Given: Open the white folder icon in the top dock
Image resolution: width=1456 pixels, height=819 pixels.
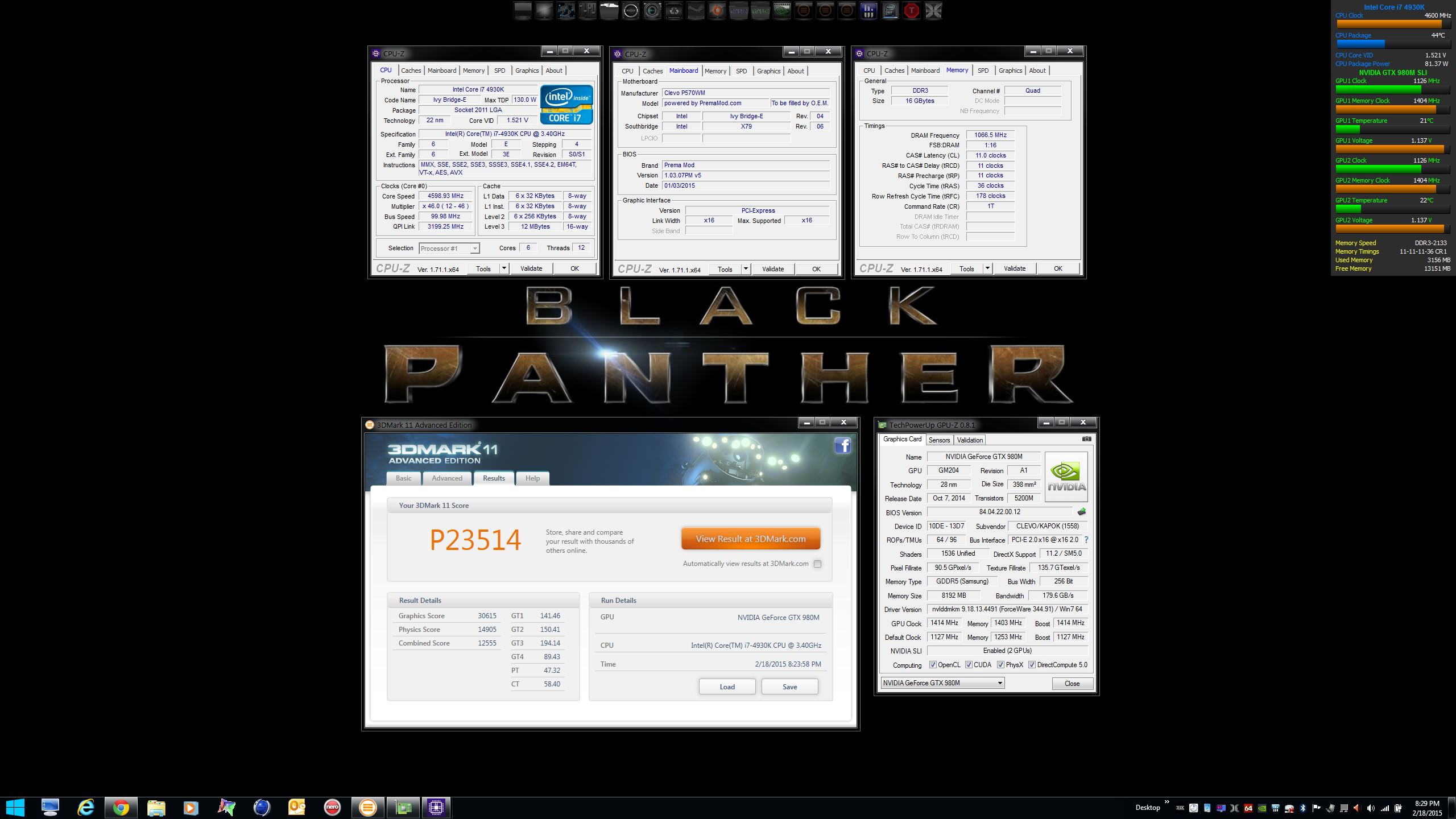Looking at the screenshot, I should pyautogui.click(x=609, y=11).
